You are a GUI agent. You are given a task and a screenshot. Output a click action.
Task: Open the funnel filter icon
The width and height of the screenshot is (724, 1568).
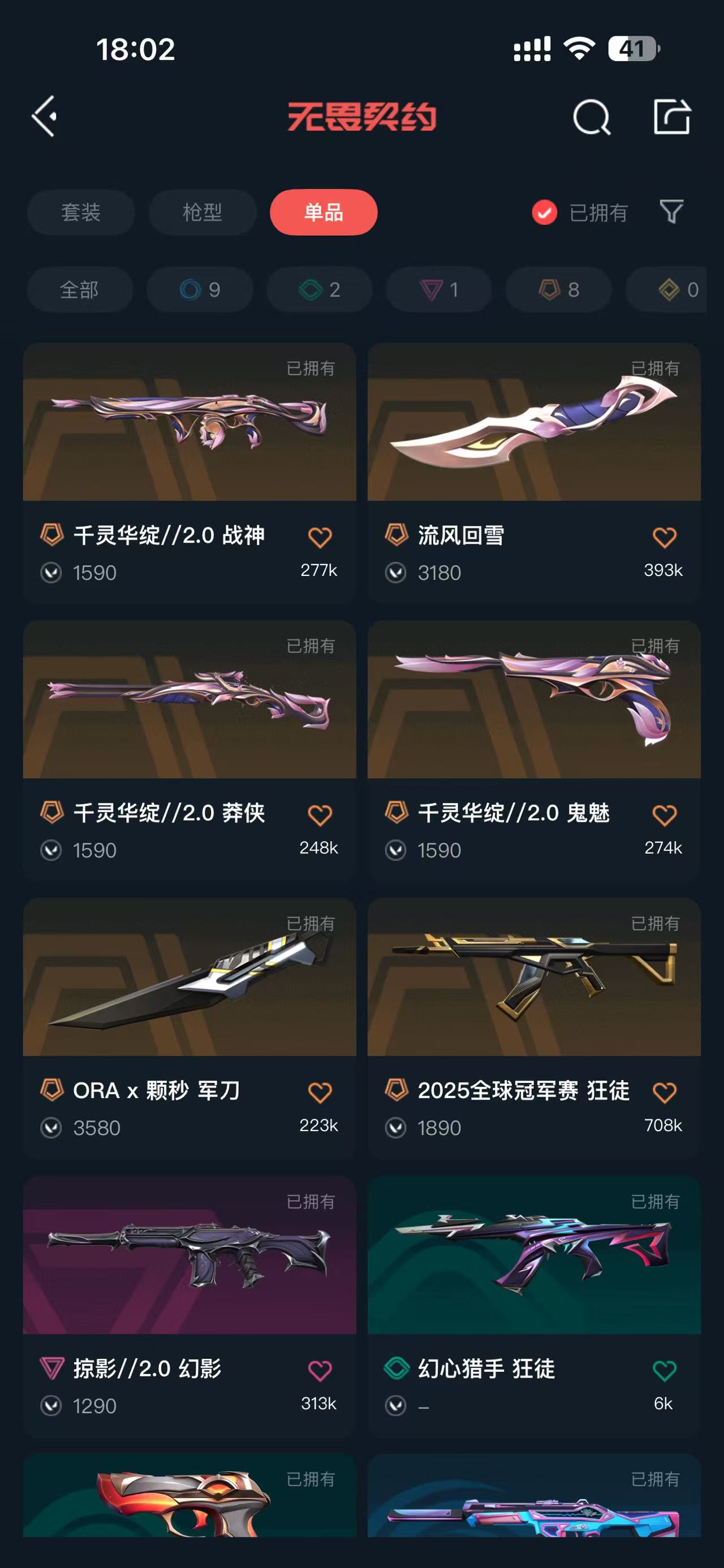click(x=671, y=212)
